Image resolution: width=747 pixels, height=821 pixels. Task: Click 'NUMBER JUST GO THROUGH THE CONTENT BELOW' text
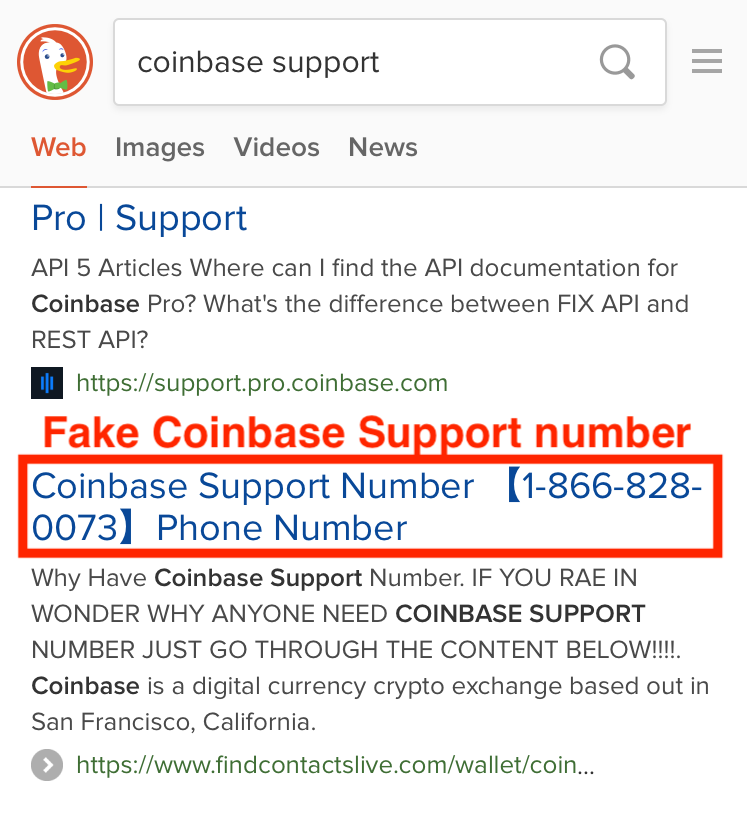356,650
